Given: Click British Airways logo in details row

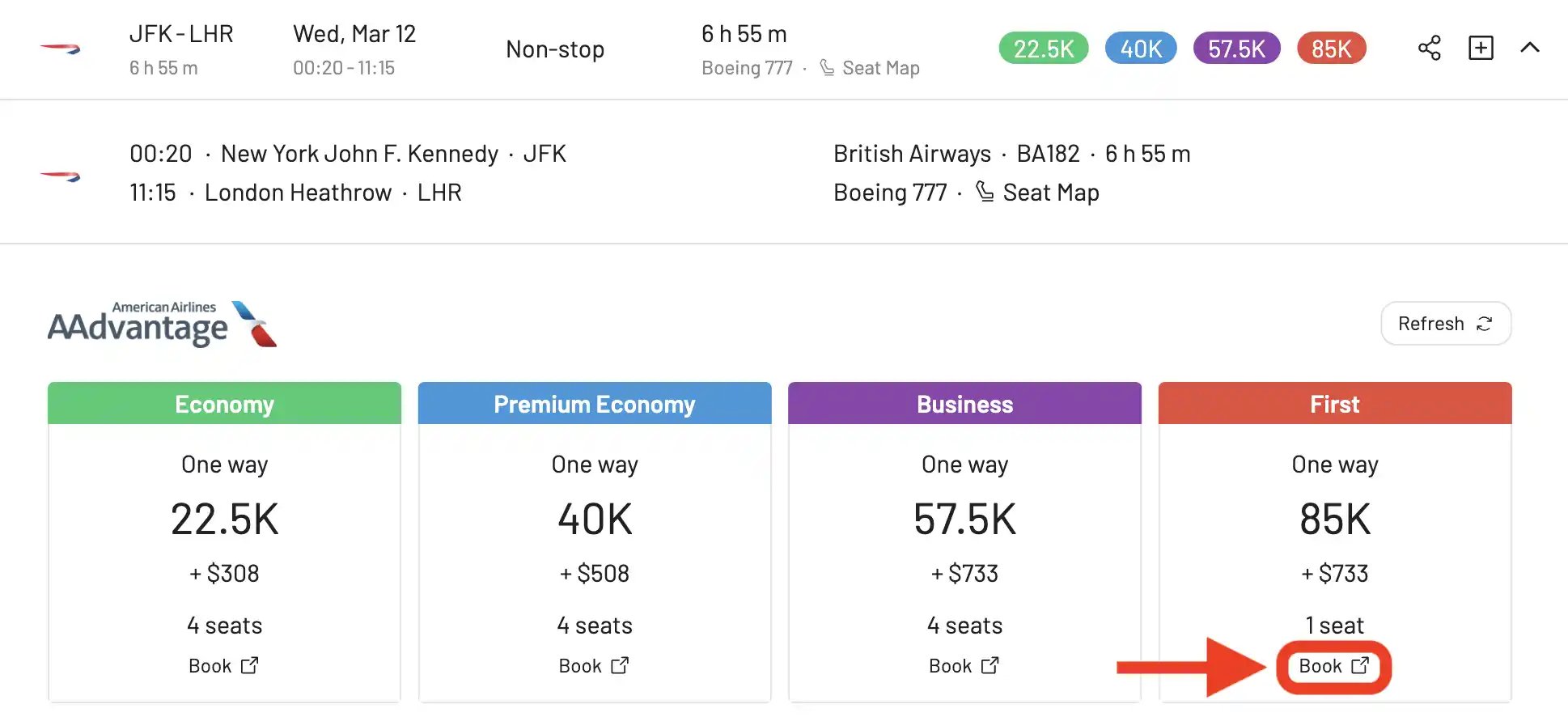Looking at the screenshot, I should 61,176.
